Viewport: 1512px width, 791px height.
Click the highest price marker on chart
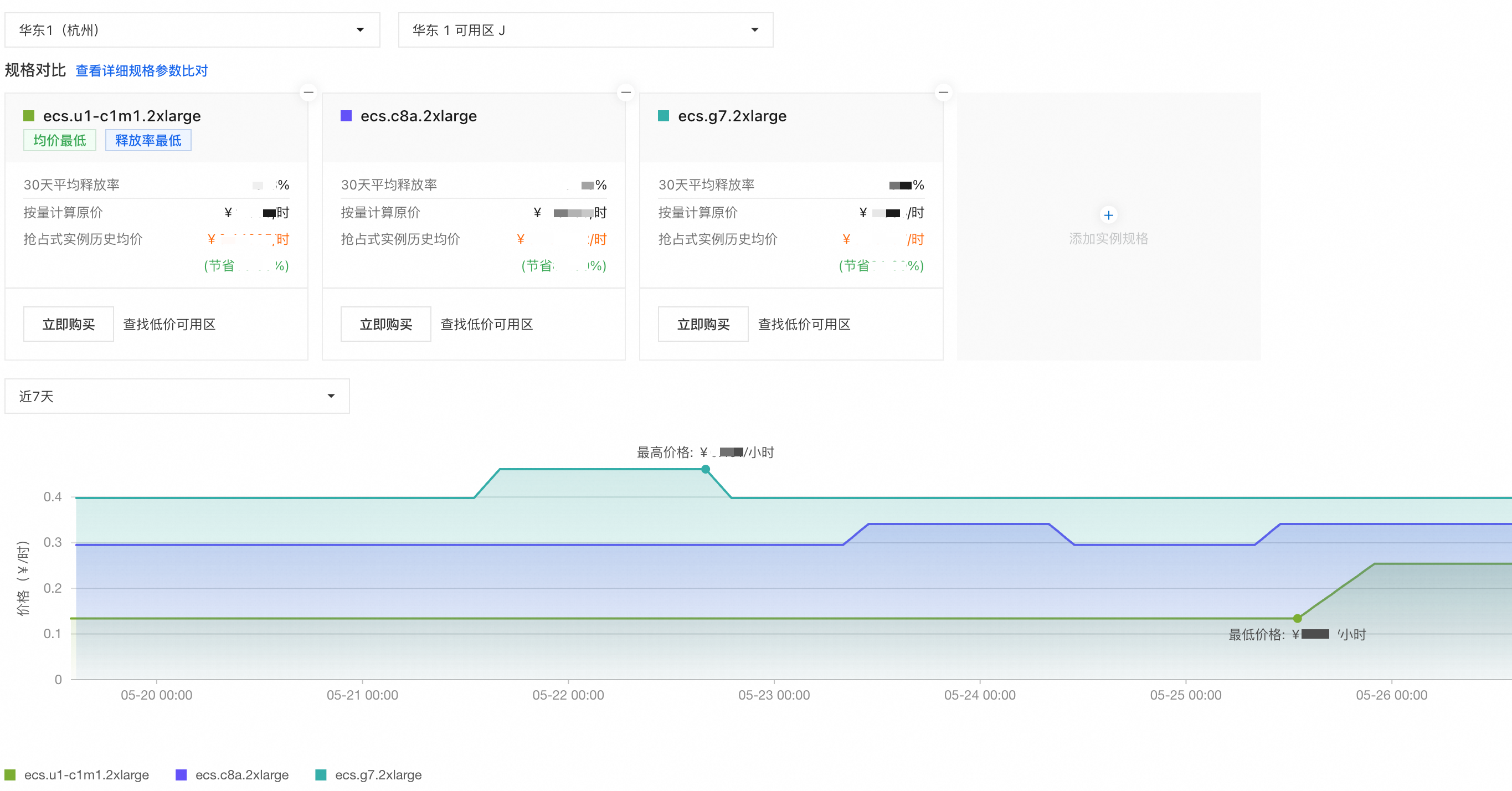coord(706,469)
